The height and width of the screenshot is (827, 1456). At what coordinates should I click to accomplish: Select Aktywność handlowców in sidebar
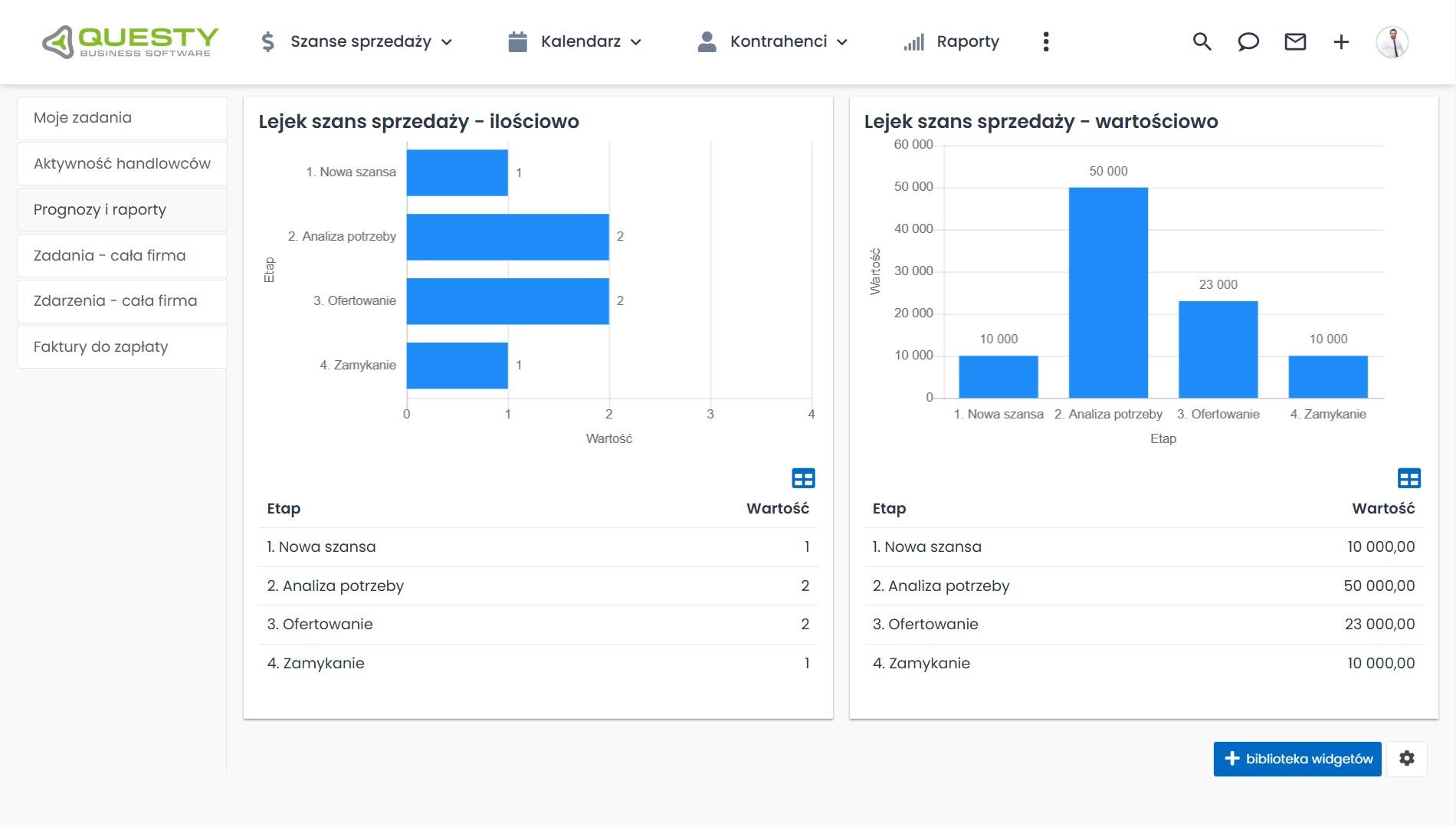122,163
